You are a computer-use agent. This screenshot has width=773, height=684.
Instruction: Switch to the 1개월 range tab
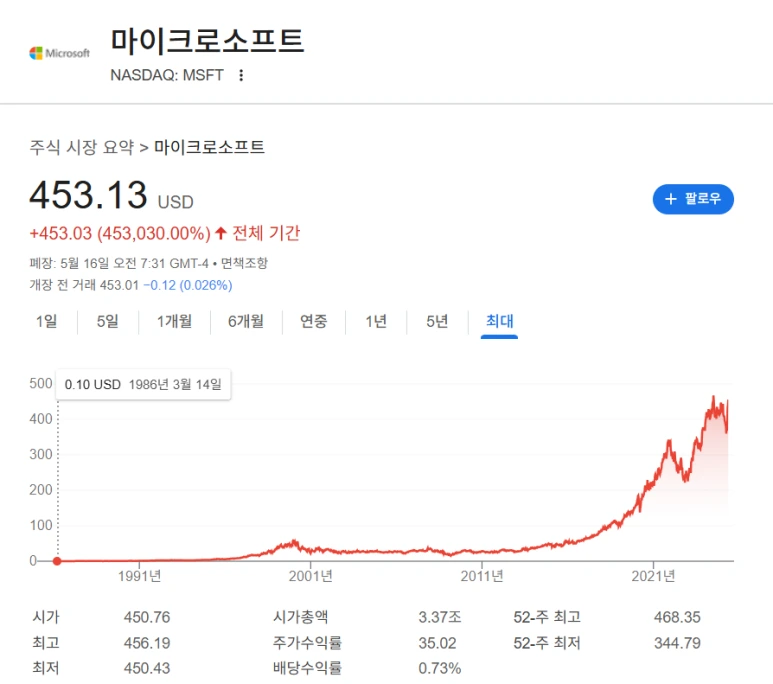pyautogui.click(x=174, y=322)
